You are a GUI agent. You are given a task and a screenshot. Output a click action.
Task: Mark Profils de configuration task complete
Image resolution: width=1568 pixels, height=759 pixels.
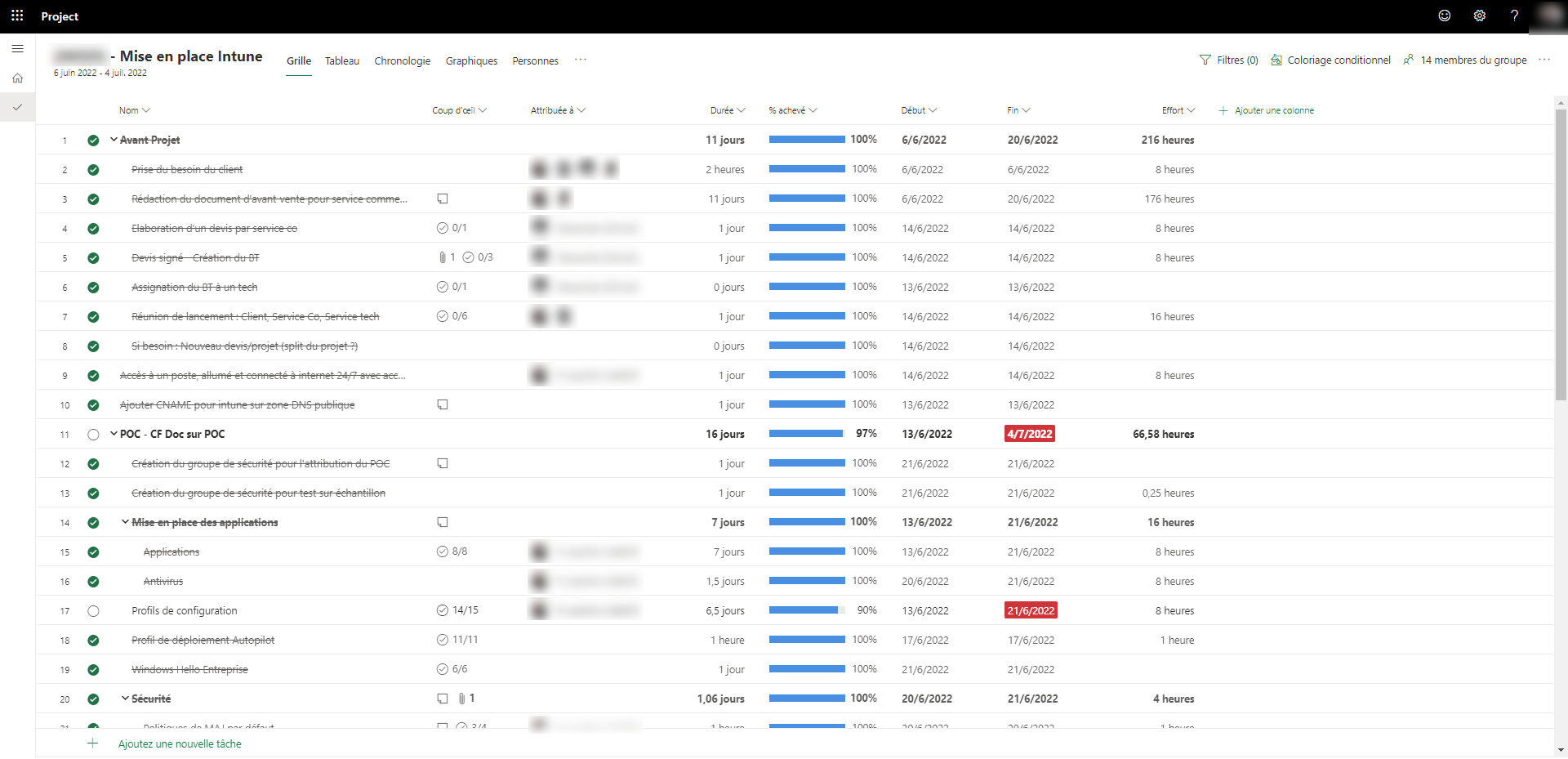(93, 611)
